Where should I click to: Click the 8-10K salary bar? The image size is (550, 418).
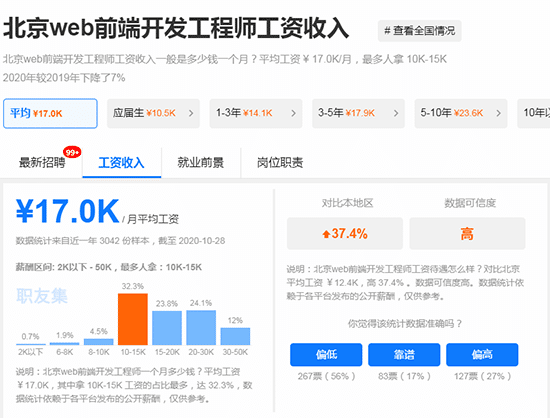coord(99,342)
